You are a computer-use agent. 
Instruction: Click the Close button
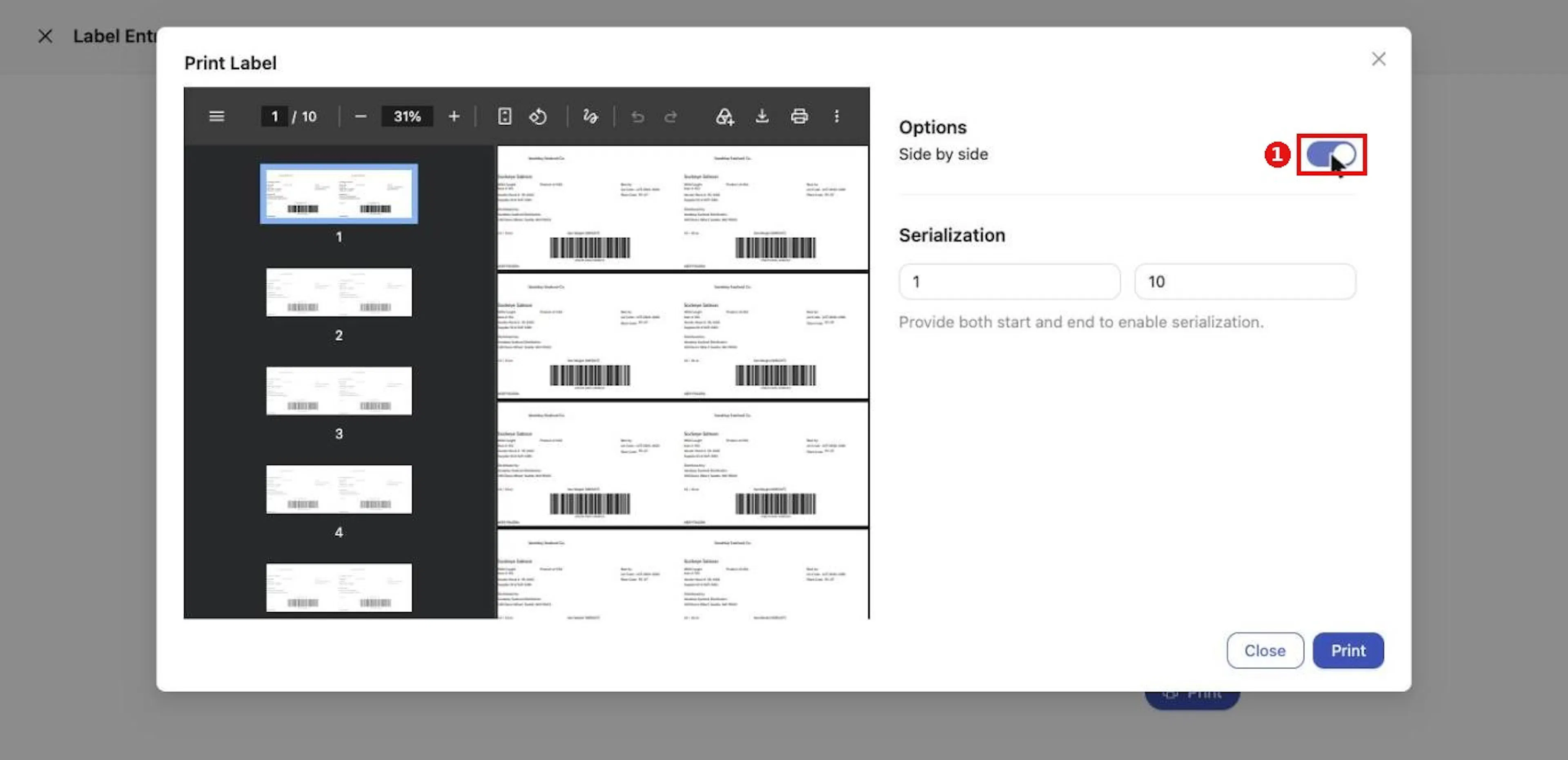point(1265,650)
